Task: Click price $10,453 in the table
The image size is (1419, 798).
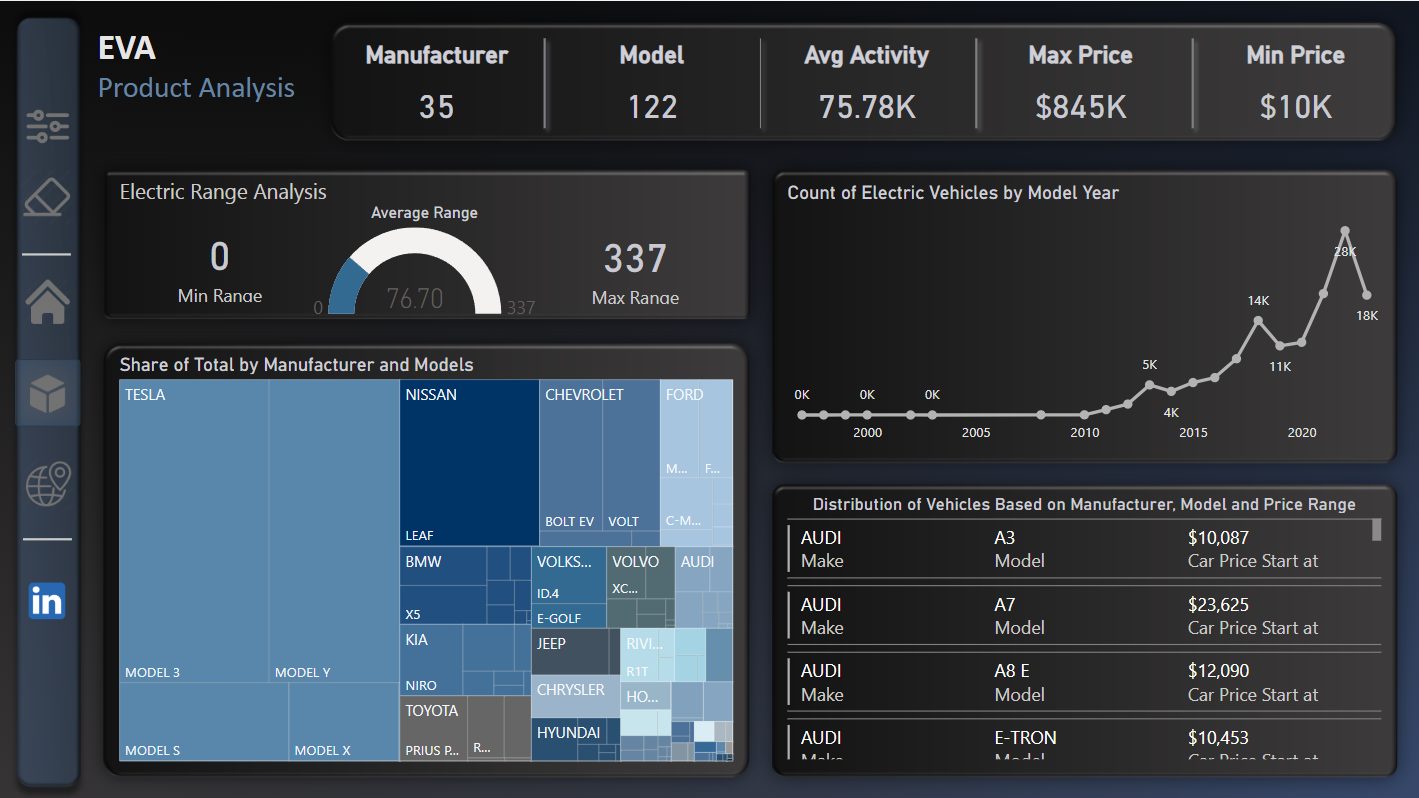Action: tap(1218, 737)
